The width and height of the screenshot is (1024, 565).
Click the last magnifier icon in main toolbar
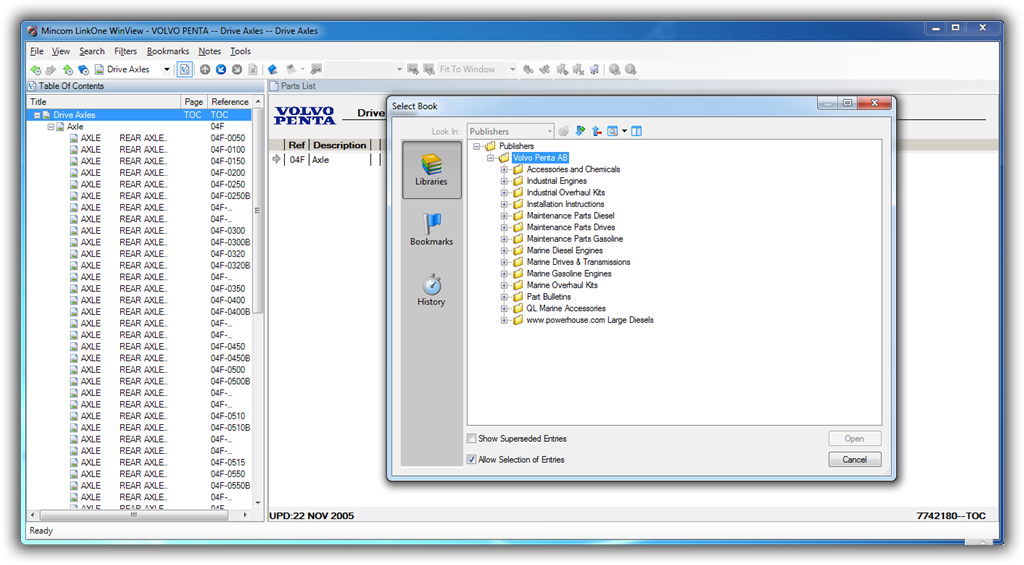(630, 69)
